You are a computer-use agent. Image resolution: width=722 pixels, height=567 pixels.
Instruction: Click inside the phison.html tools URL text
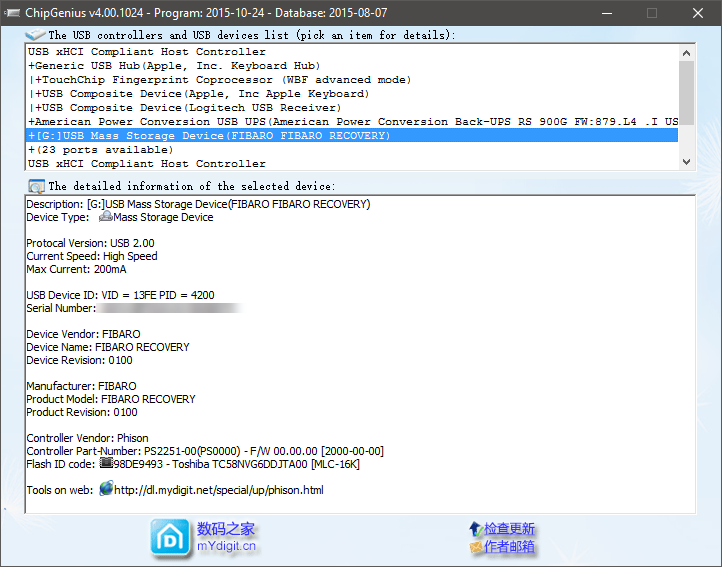coord(218,490)
